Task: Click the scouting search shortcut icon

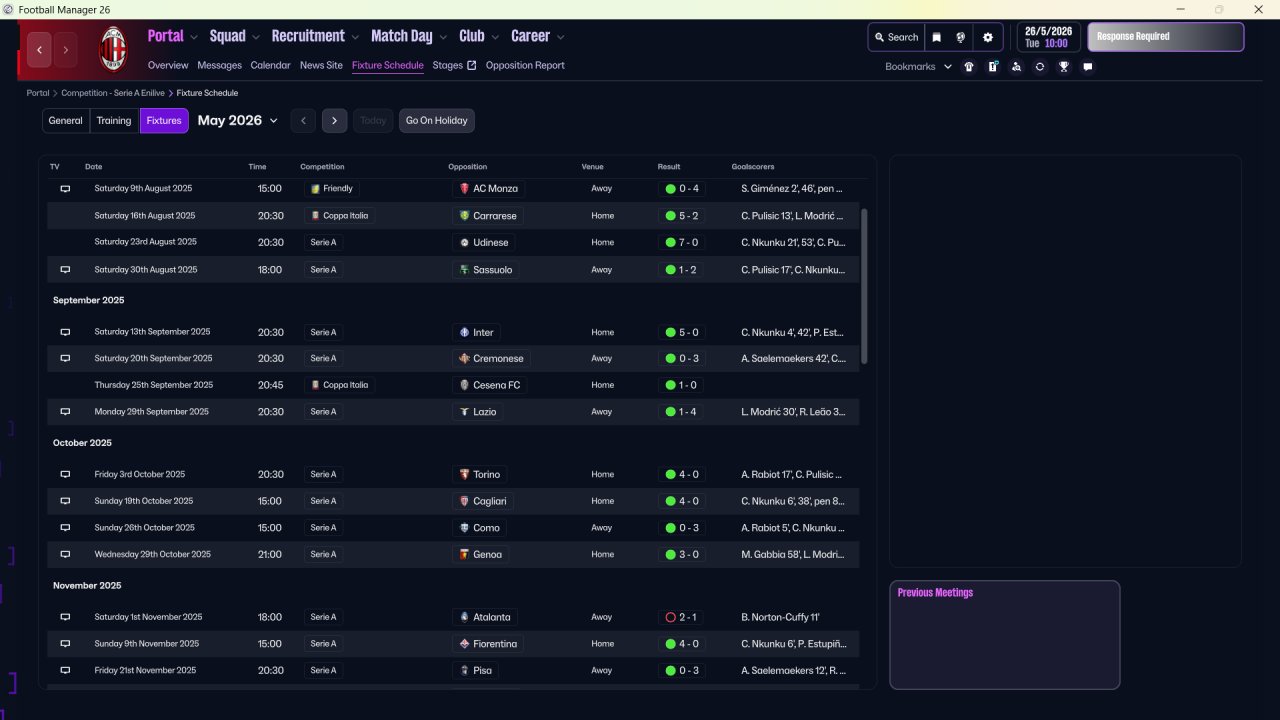Action: (1017, 67)
